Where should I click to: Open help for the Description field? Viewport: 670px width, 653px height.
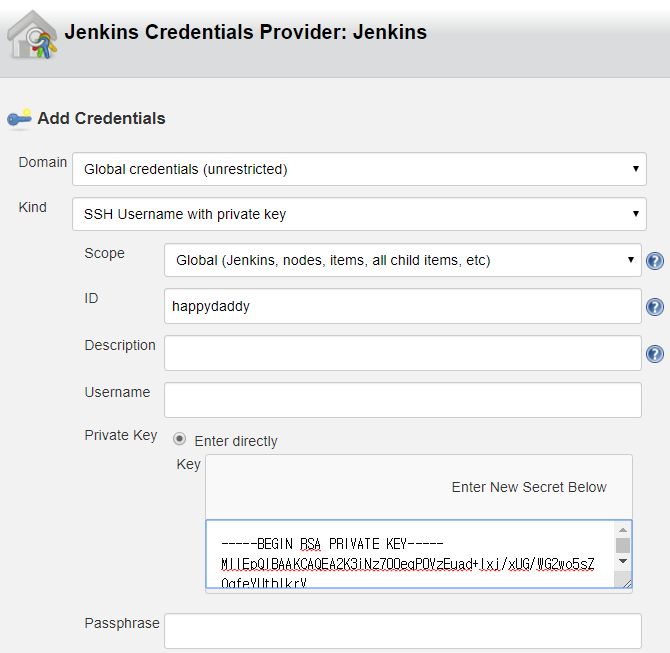pyautogui.click(x=655, y=354)
